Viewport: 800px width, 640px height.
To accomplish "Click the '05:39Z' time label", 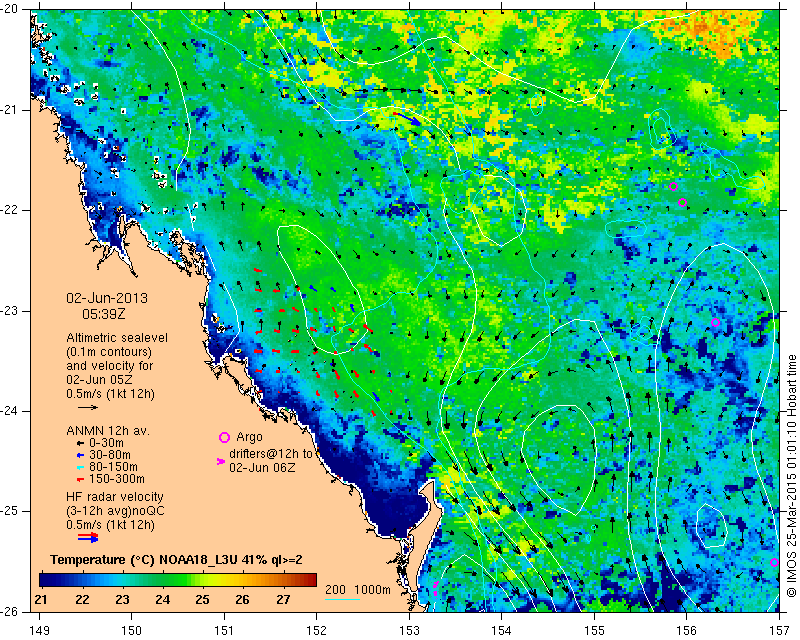I will coord(104,314).
